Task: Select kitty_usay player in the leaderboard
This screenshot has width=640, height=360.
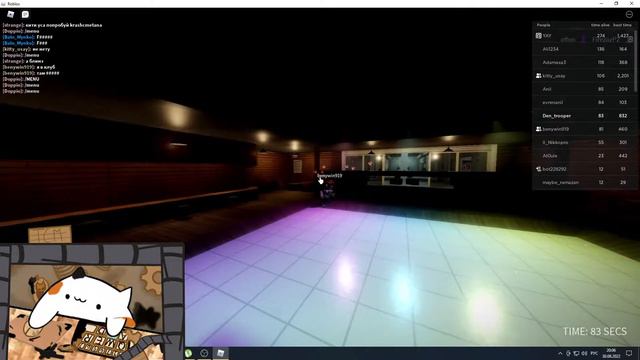Action: point(584,76)
